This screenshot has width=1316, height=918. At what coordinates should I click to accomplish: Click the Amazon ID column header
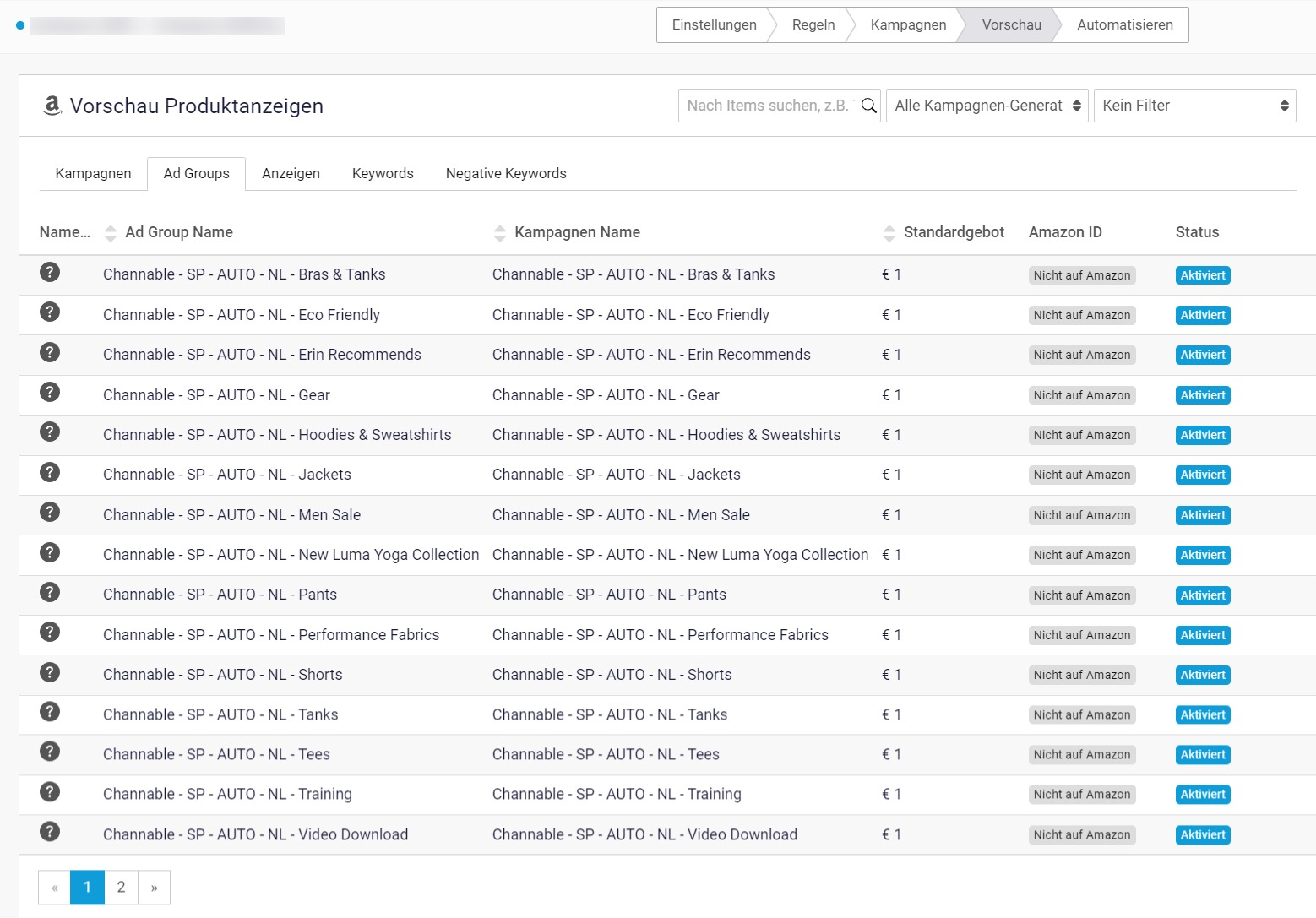1065,232
